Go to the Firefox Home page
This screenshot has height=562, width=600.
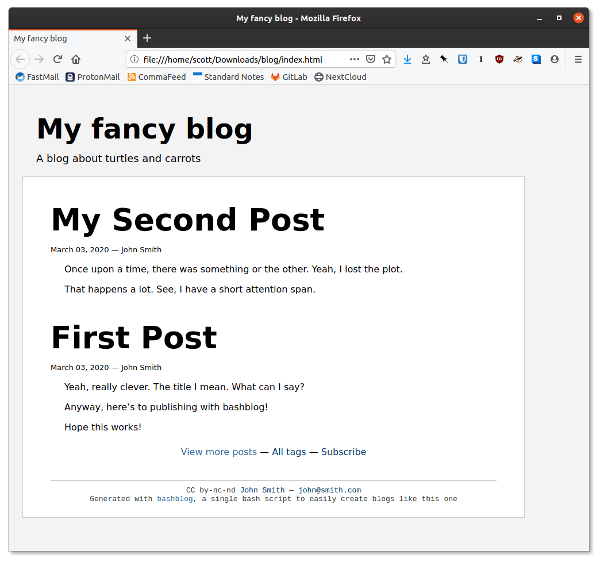(x=76, y=59)
